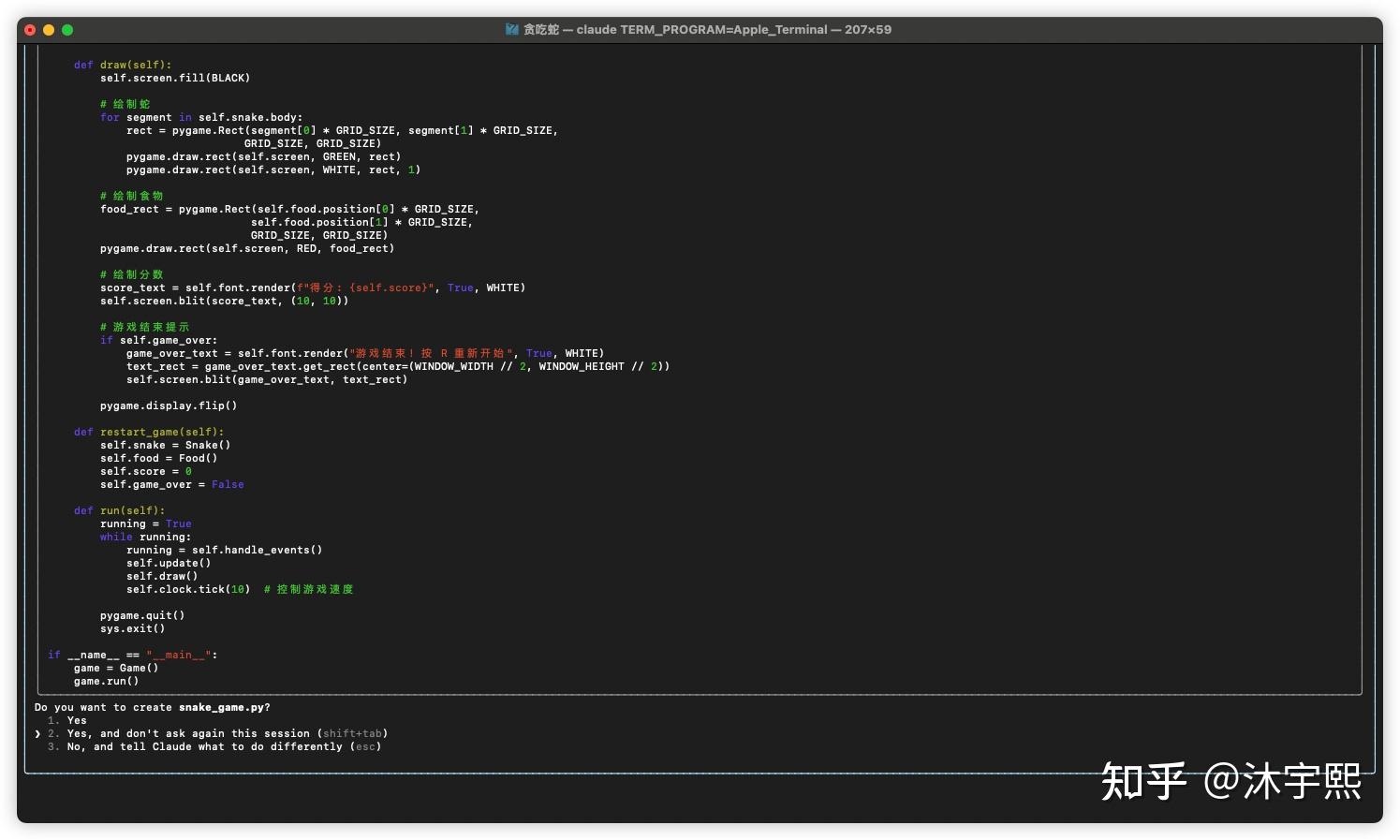The width and height of the screenshot is (1400, 840).
Task: Click 'for segment in self.snake.body:' line
Action: coord(201,117)
